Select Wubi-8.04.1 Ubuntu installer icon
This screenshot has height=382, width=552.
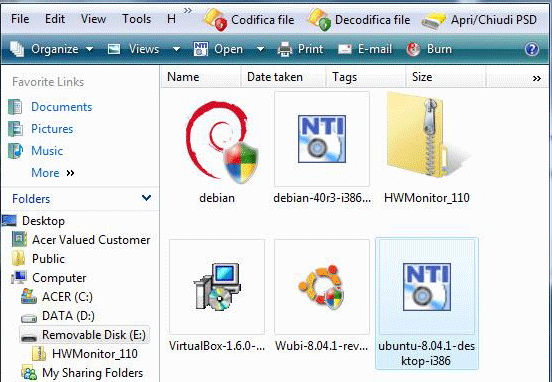click(322, 287)
